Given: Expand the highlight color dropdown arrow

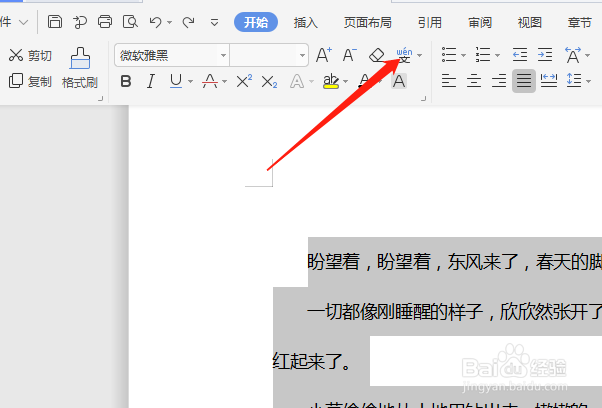Looking at the screenshot, I should tap(346, 81).
